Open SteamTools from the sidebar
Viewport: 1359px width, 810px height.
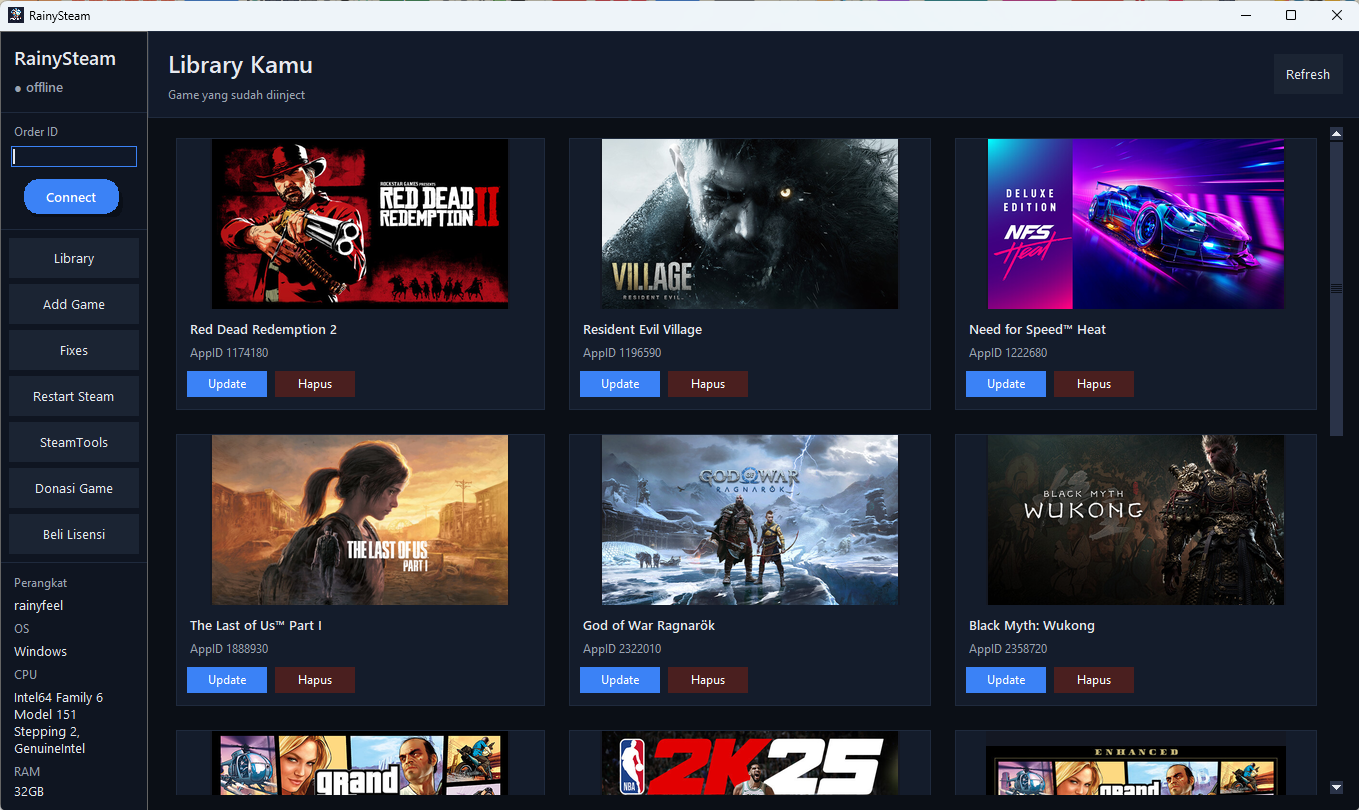(74, 442)
